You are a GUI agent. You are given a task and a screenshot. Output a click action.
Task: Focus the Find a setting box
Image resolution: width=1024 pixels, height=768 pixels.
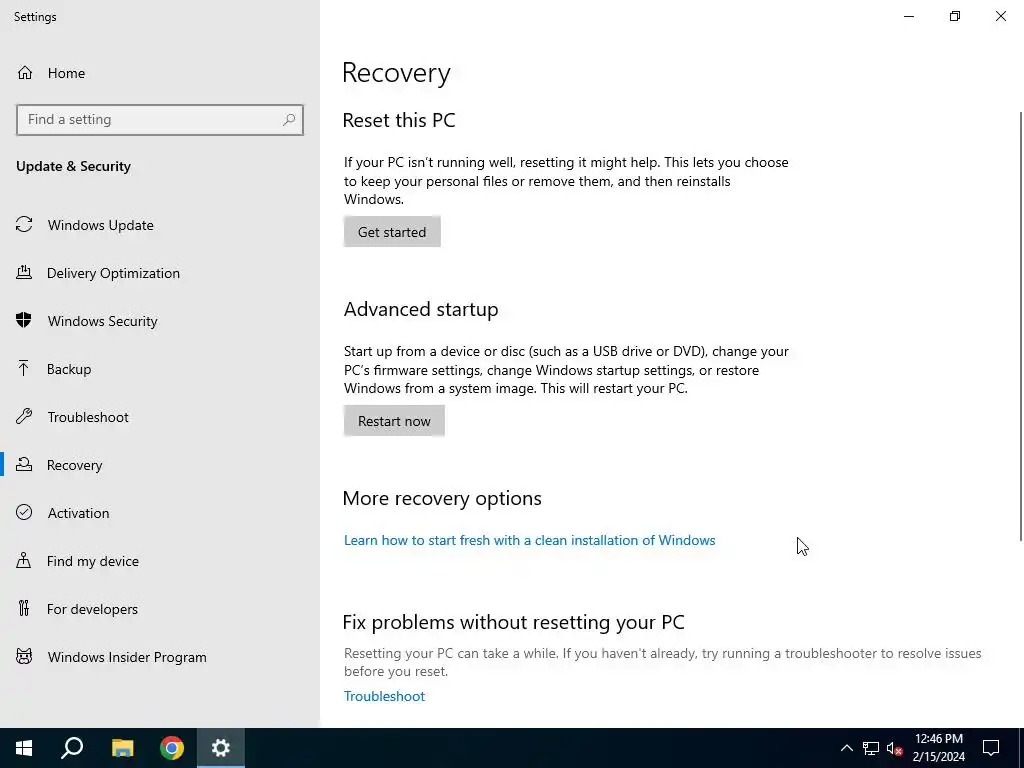pyautogui.click(x=159, y=120)
